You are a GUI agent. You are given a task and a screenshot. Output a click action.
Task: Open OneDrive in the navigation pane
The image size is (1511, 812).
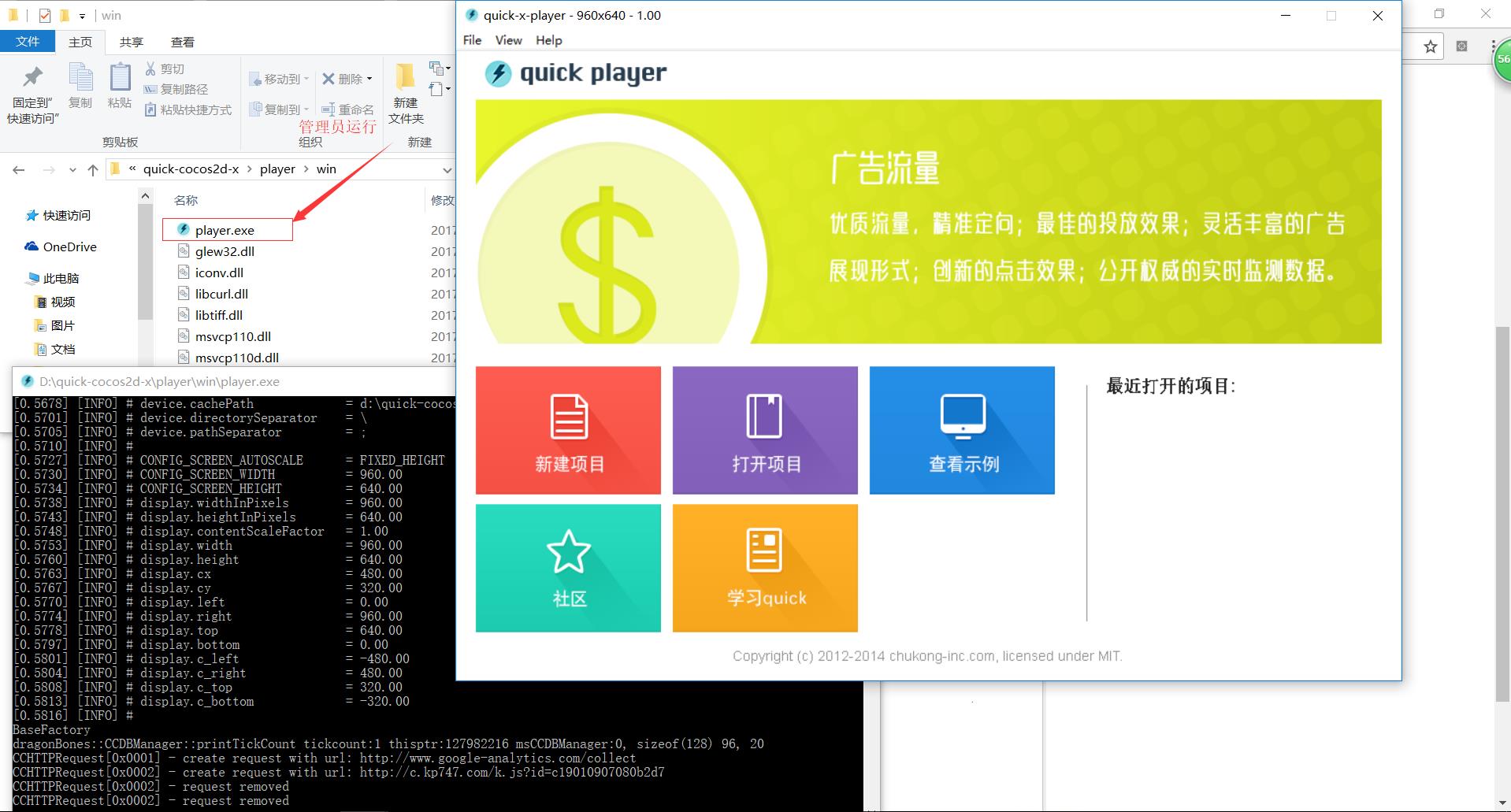pyautogui.click(x=61, y=247)
